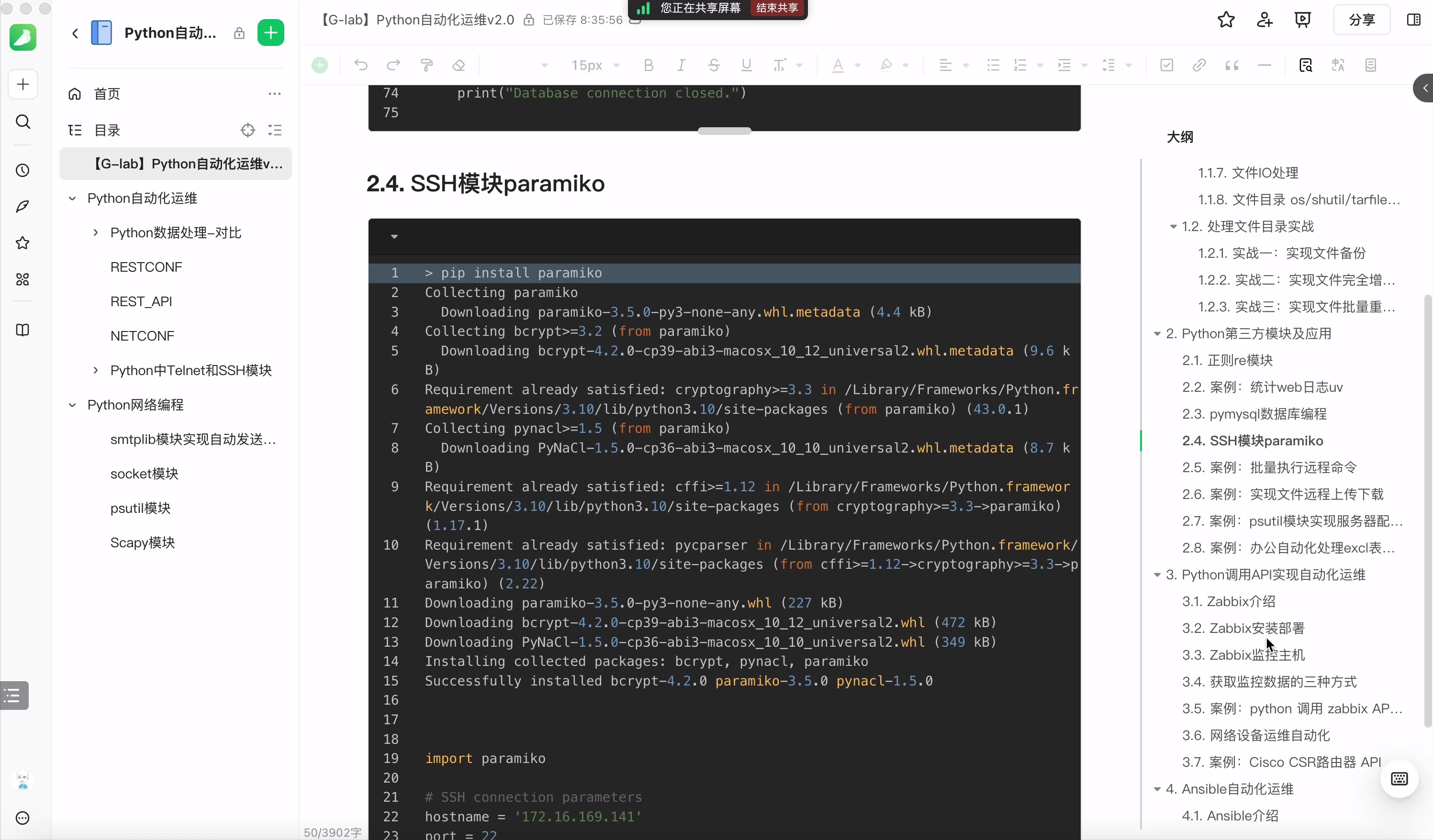Open the text alignment dropdown

pos(965,66)
